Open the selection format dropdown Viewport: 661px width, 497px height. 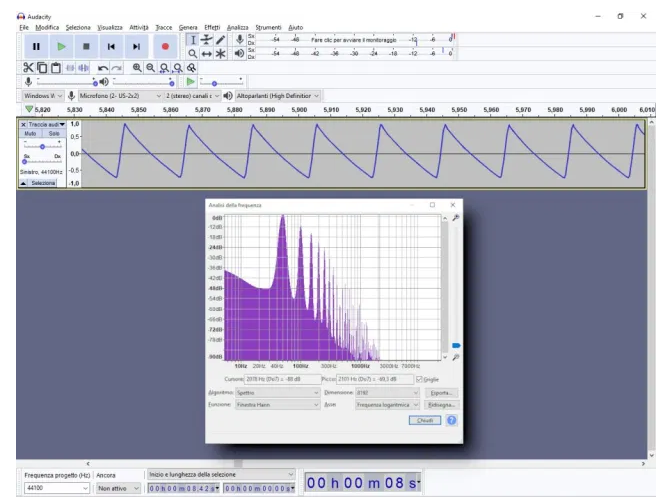[x=221, y=475]
